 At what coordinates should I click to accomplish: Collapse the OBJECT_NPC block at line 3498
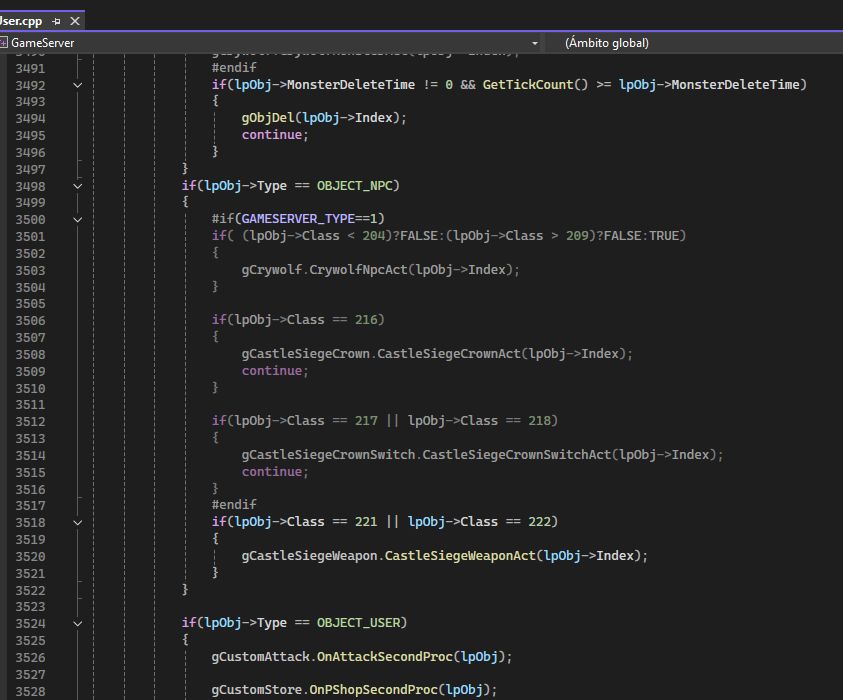coord(77,186)
